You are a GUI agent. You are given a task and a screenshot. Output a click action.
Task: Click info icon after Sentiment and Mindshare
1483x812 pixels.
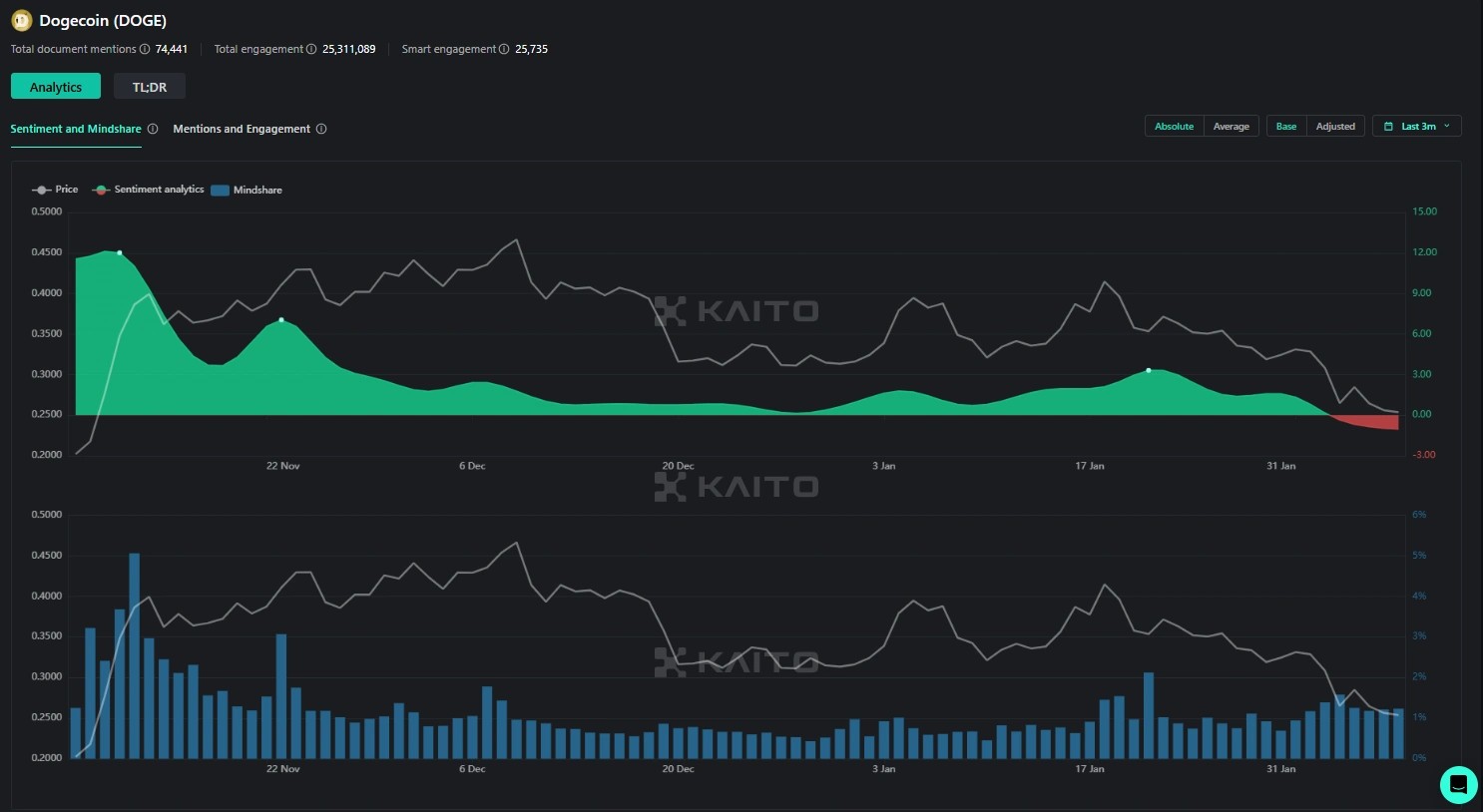tap(153, 129)
